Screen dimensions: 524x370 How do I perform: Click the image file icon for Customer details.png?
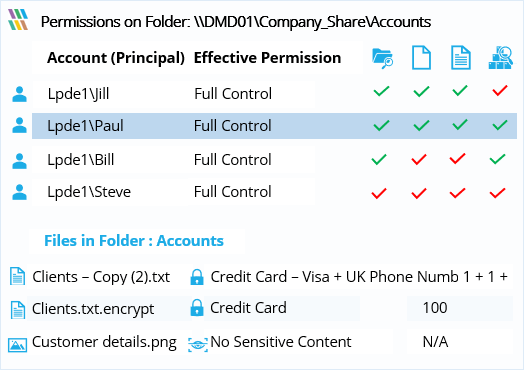[17, 345]
